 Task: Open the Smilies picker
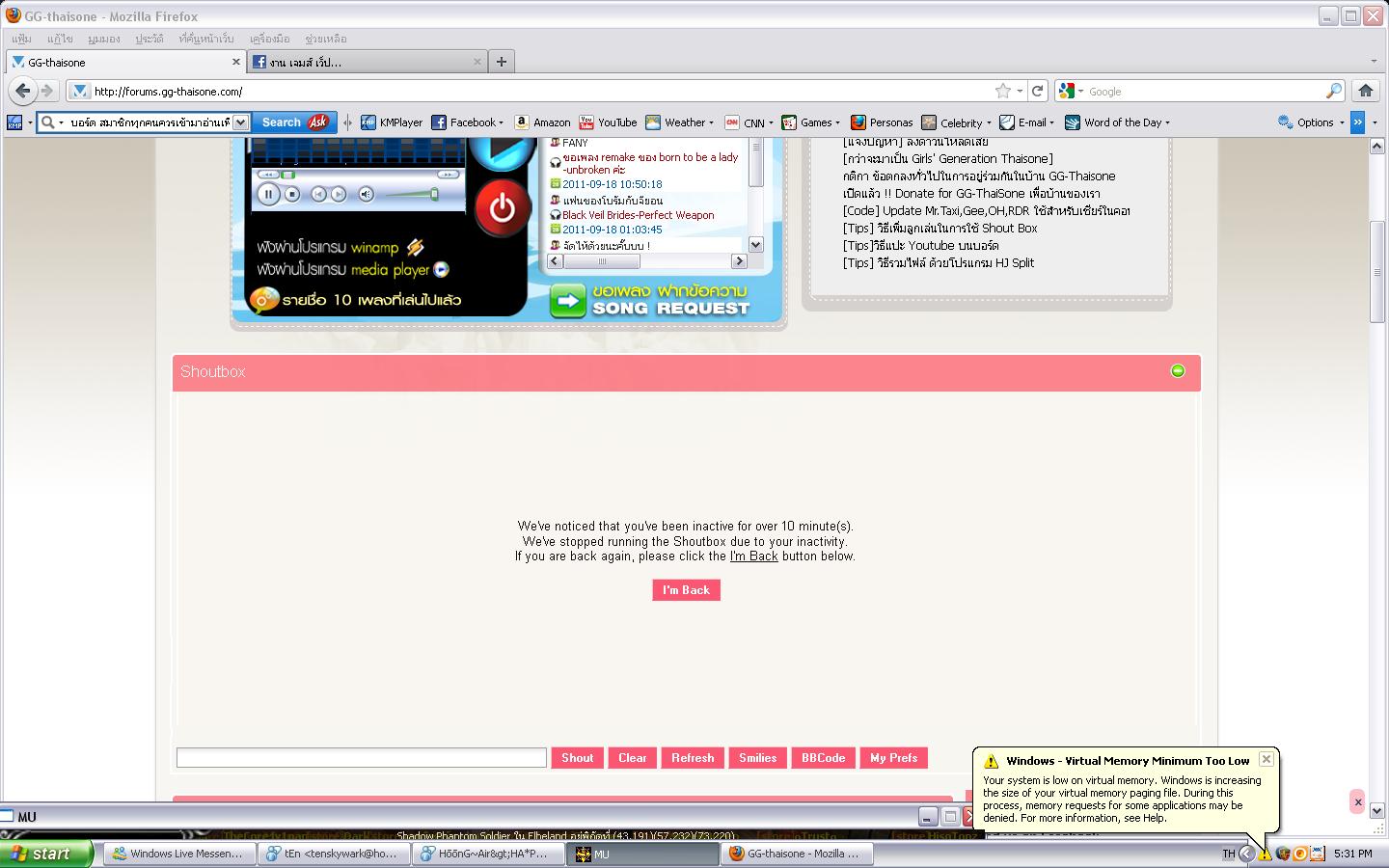point(758,758)
